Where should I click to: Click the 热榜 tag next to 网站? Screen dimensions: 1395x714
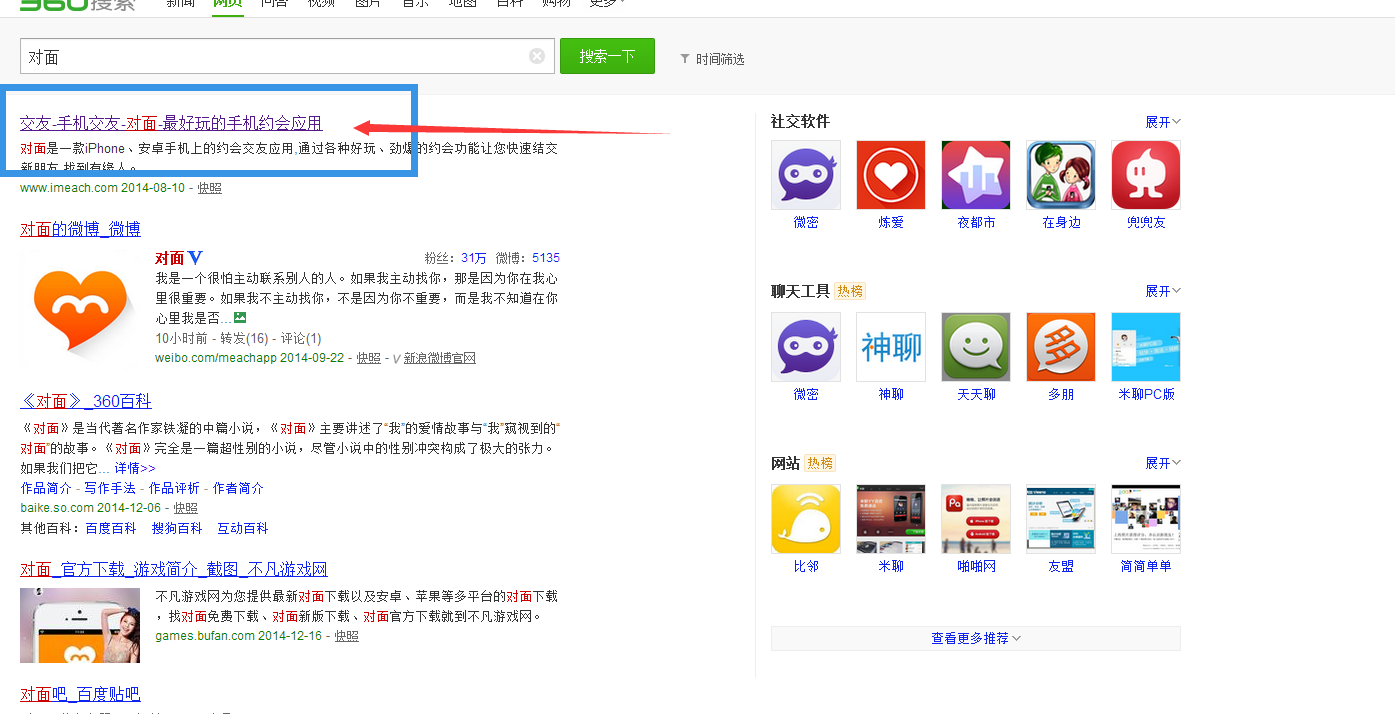[x=820, y=463]
